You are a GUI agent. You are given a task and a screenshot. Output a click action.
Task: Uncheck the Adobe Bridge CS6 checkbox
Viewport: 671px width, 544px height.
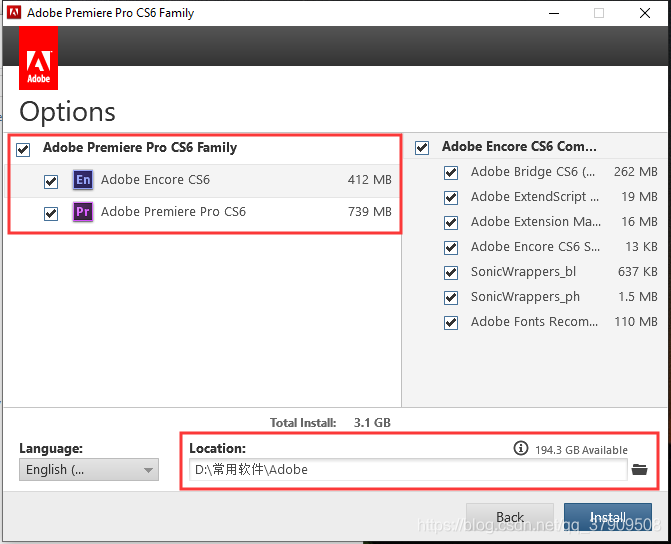[x=451, y=173]
